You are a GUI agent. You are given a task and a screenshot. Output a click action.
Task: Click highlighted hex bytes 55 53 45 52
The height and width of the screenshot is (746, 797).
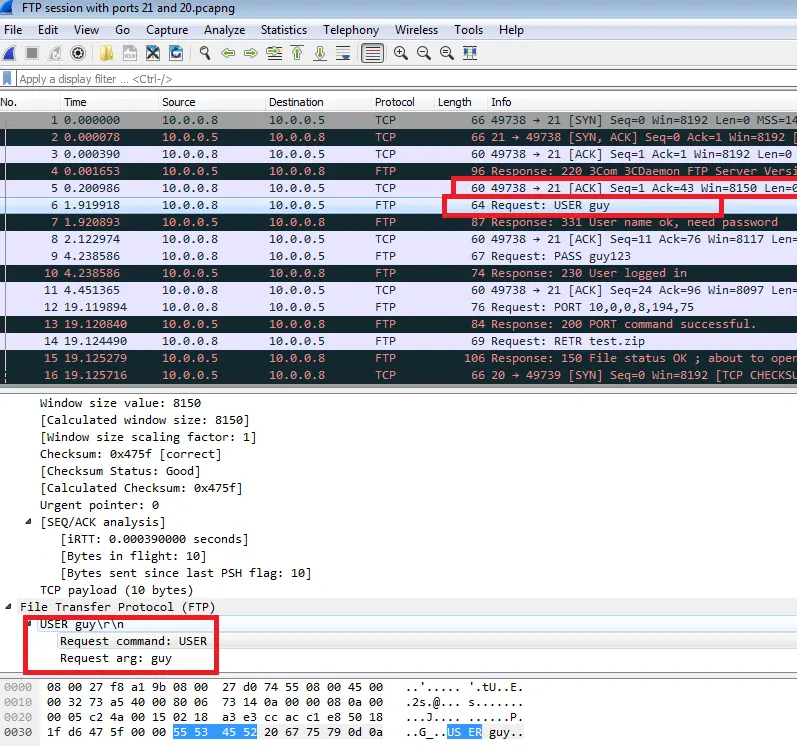(215, 732)
